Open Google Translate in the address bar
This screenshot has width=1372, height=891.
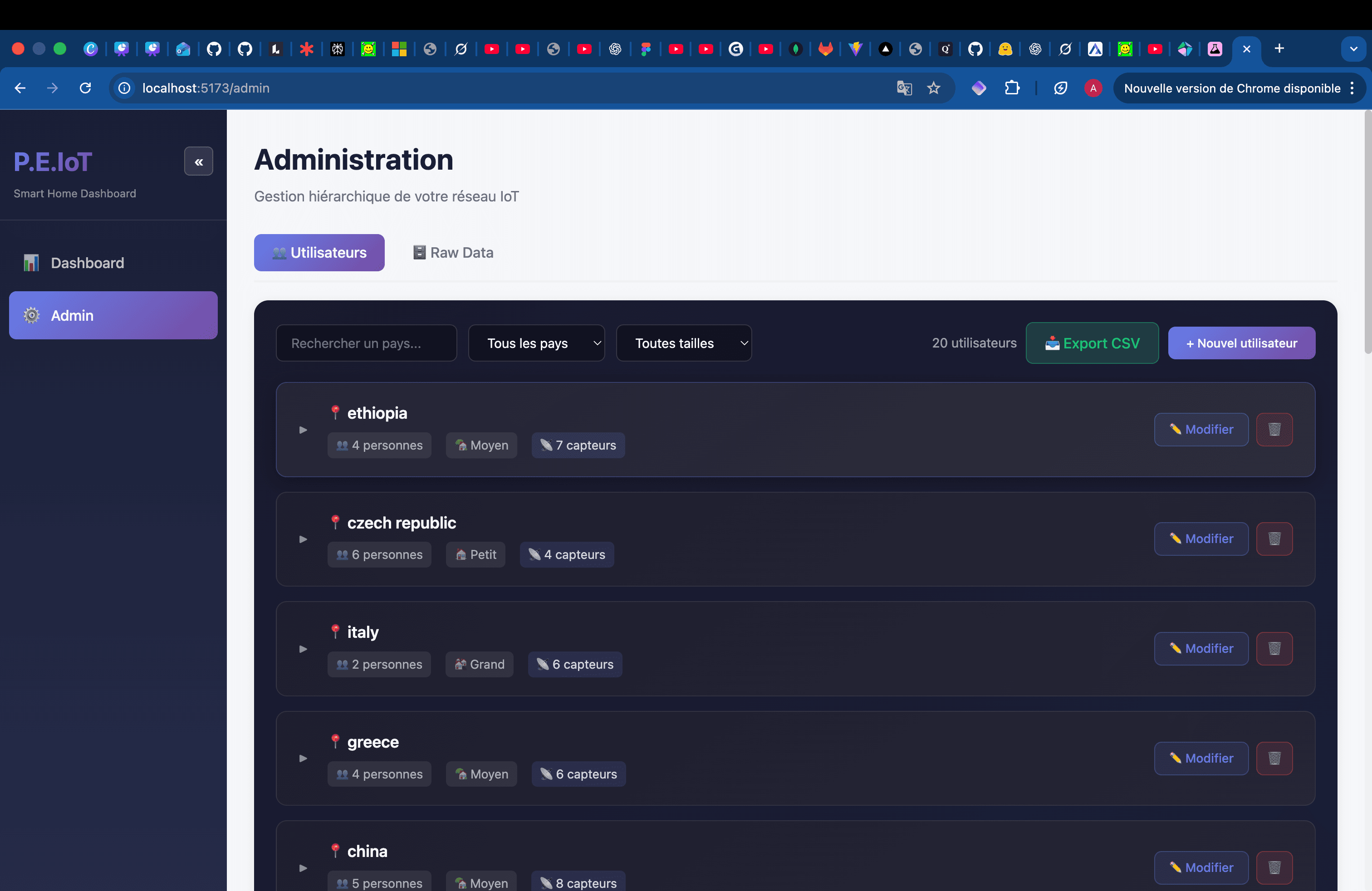905,88
